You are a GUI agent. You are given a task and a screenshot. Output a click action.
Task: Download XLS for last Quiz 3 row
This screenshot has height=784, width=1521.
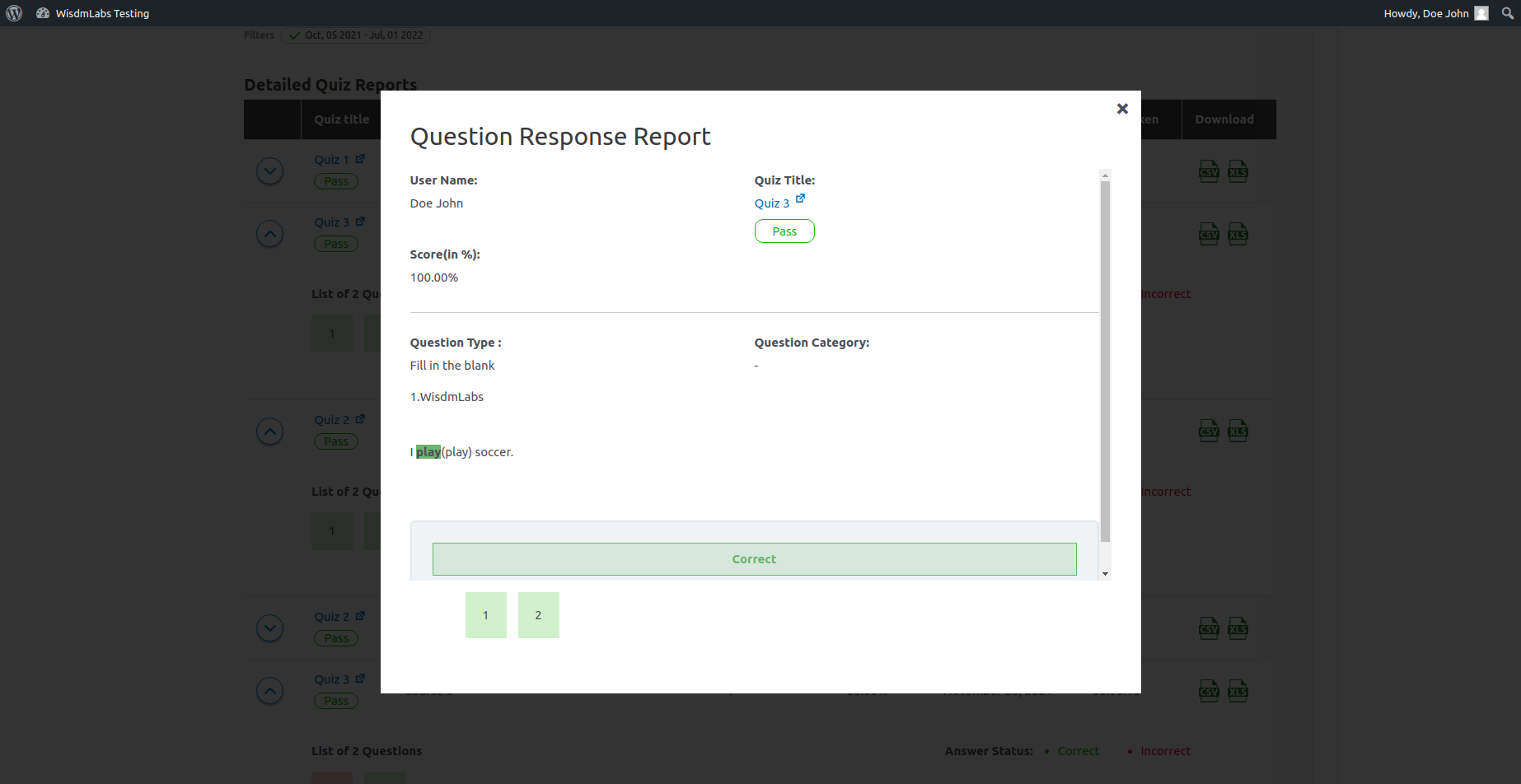[1238, 691]
